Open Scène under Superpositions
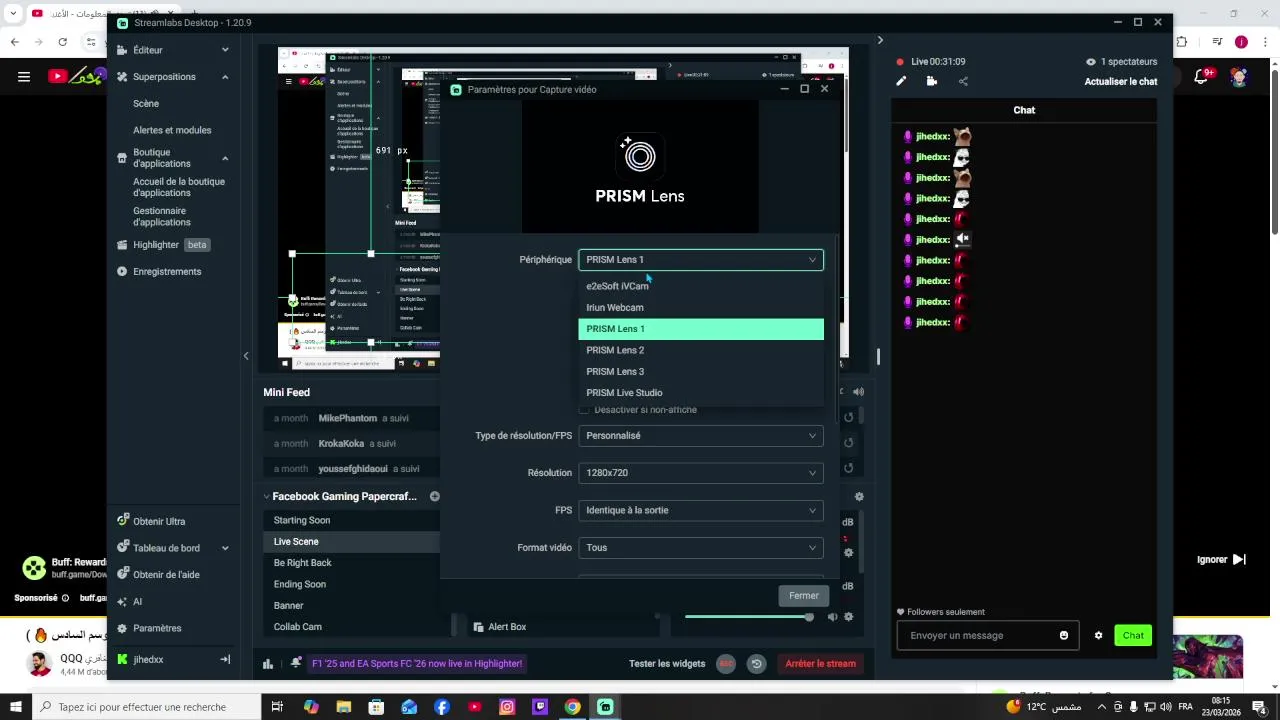 pos(146,103)
